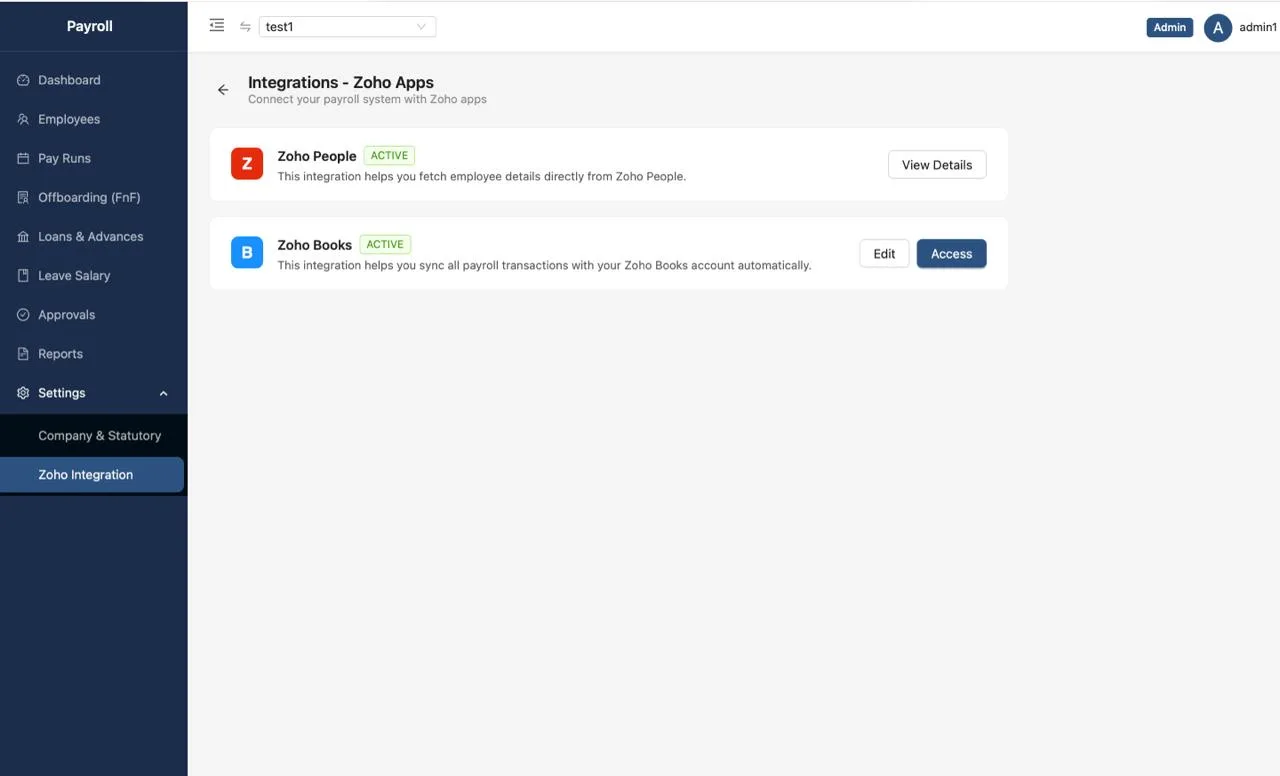Click the Zoho People integration name
The width and height of the screenshot is (1280, 776).
(317, 156)
